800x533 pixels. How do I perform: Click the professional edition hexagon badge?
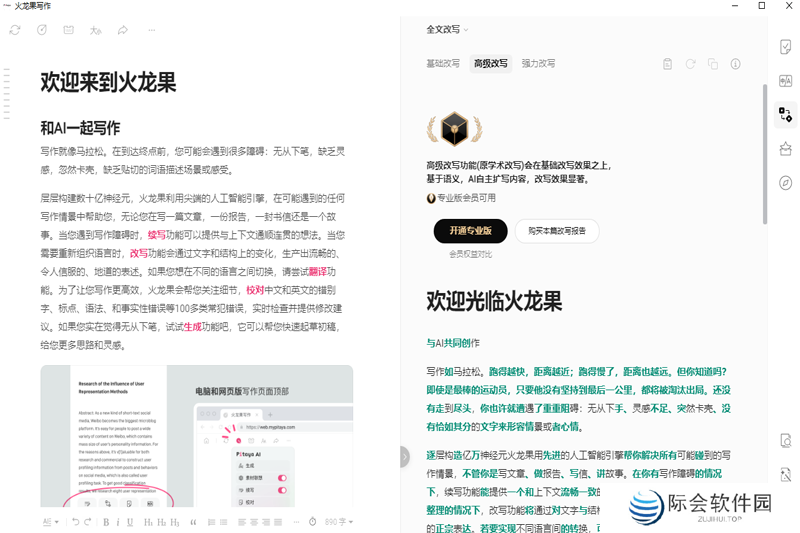pyautogui.click(x=455, y=129)
